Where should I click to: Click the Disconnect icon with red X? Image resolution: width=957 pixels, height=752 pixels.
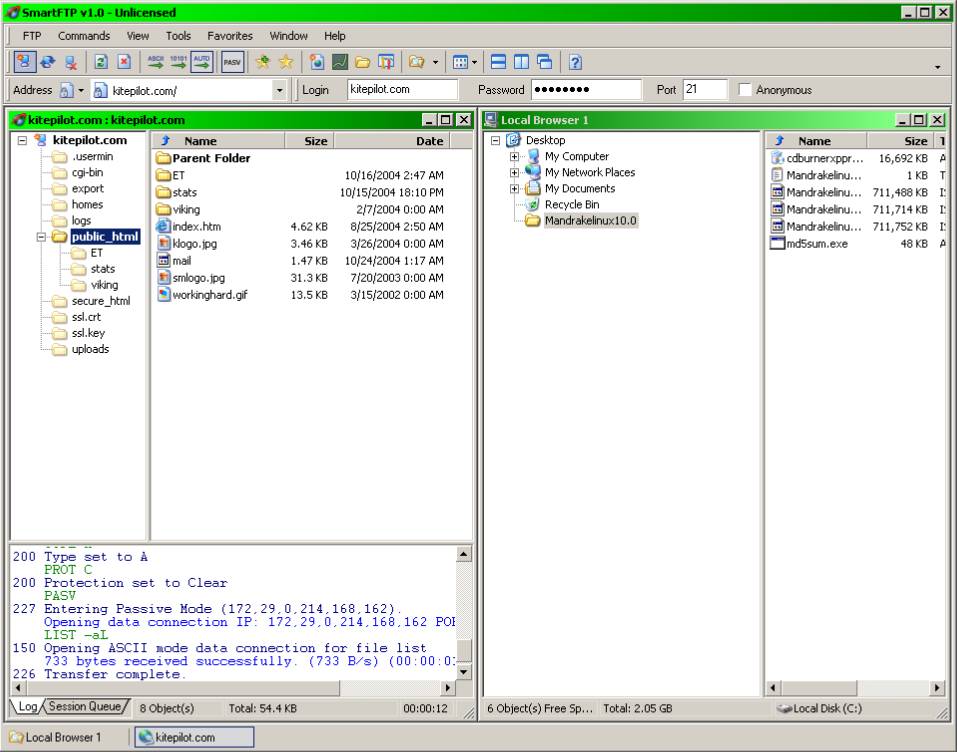(71, 62)
